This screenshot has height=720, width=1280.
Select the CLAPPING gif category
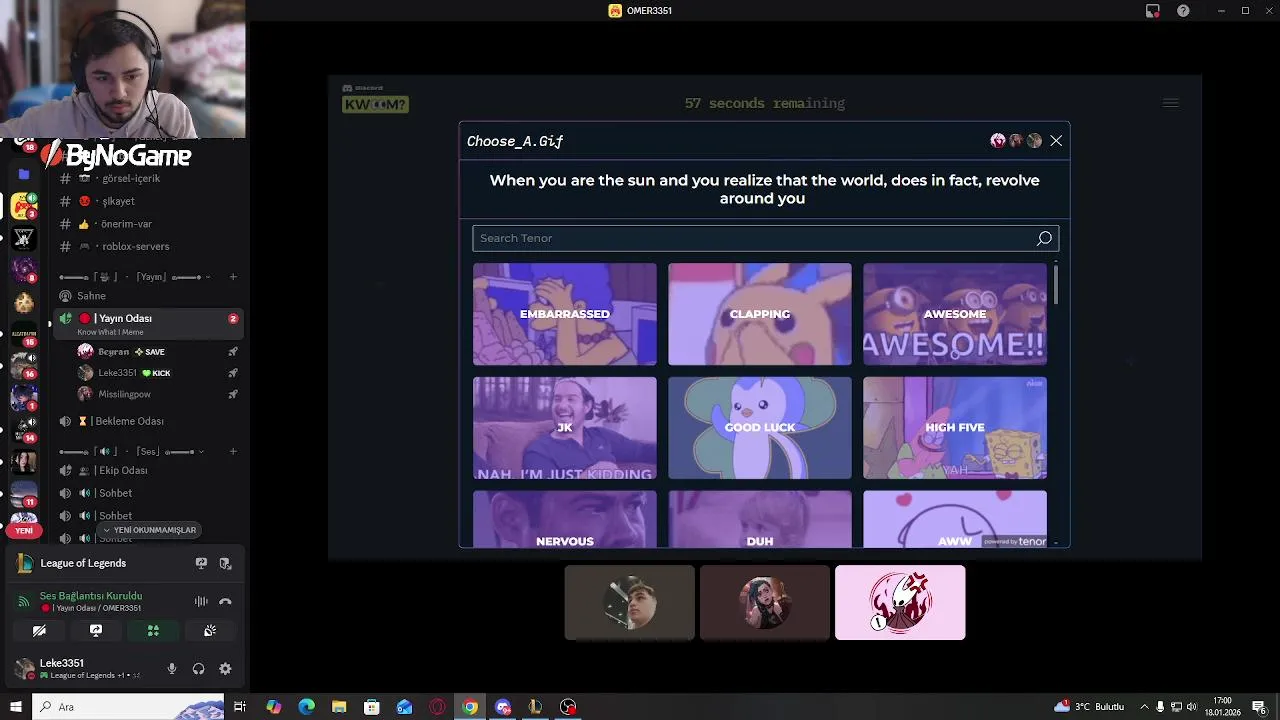(760, 314)
